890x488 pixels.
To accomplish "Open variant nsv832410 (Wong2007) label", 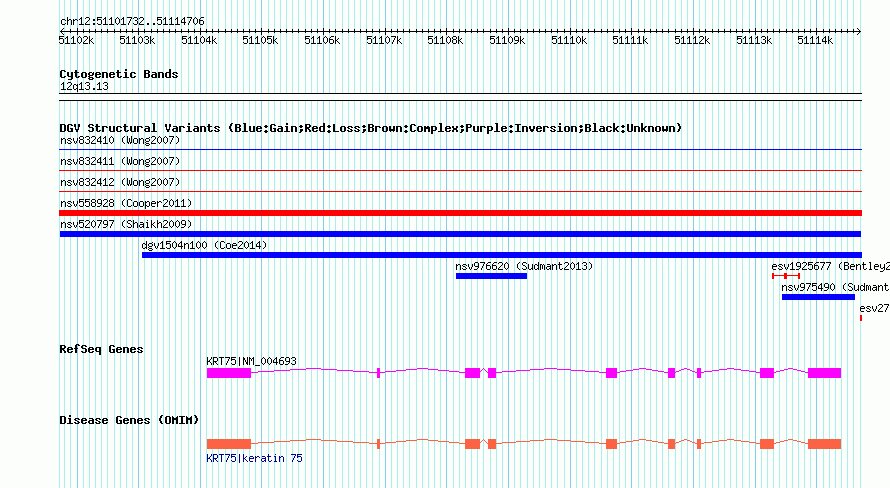I will click(x=120, y=141).
